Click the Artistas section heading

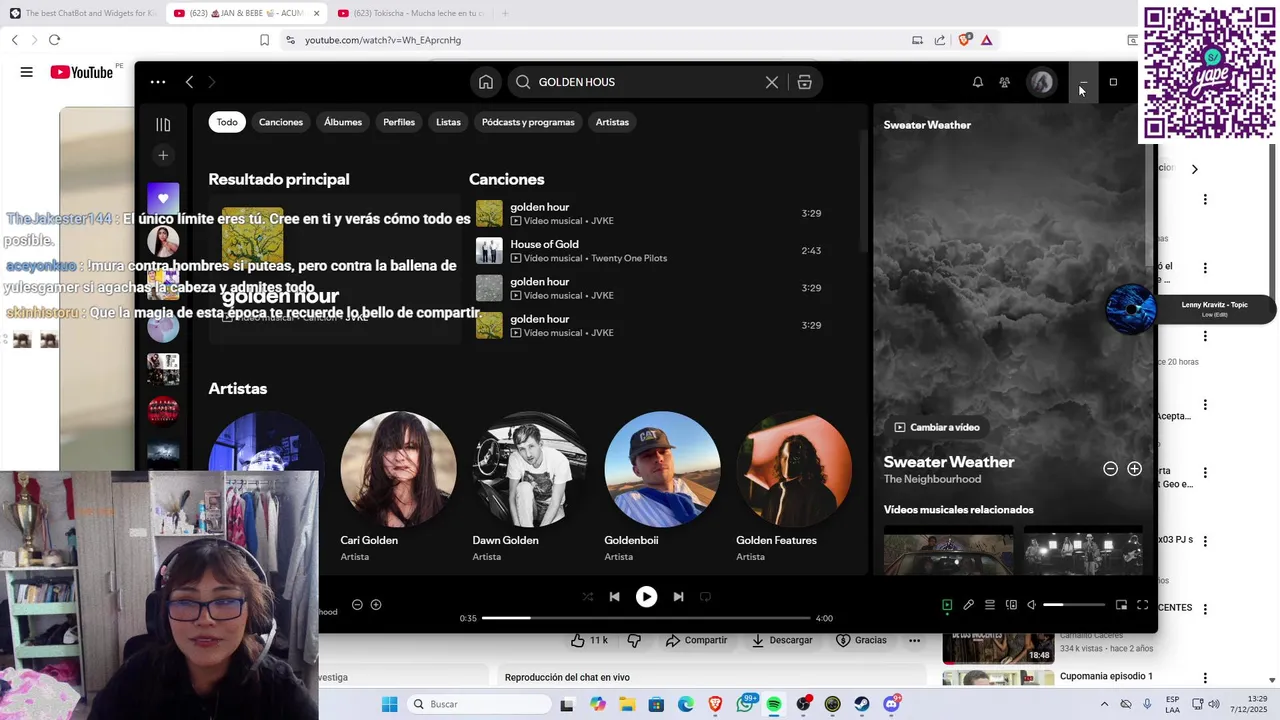(x=238, y=388)
